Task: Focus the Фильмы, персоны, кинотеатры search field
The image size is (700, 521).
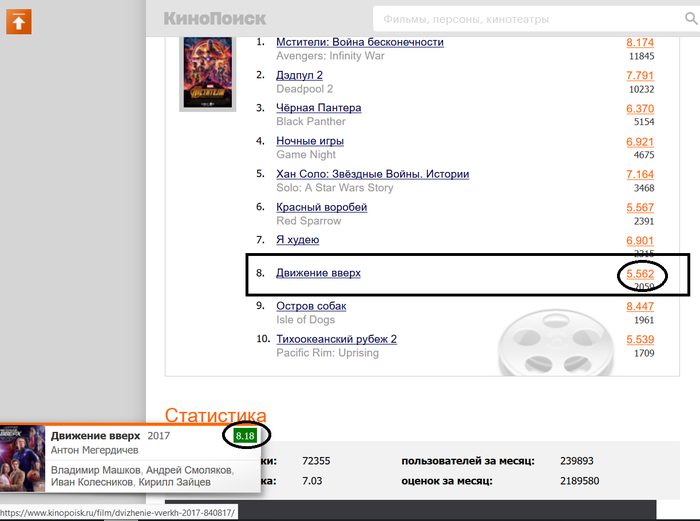Action: (x=531, y=19)
